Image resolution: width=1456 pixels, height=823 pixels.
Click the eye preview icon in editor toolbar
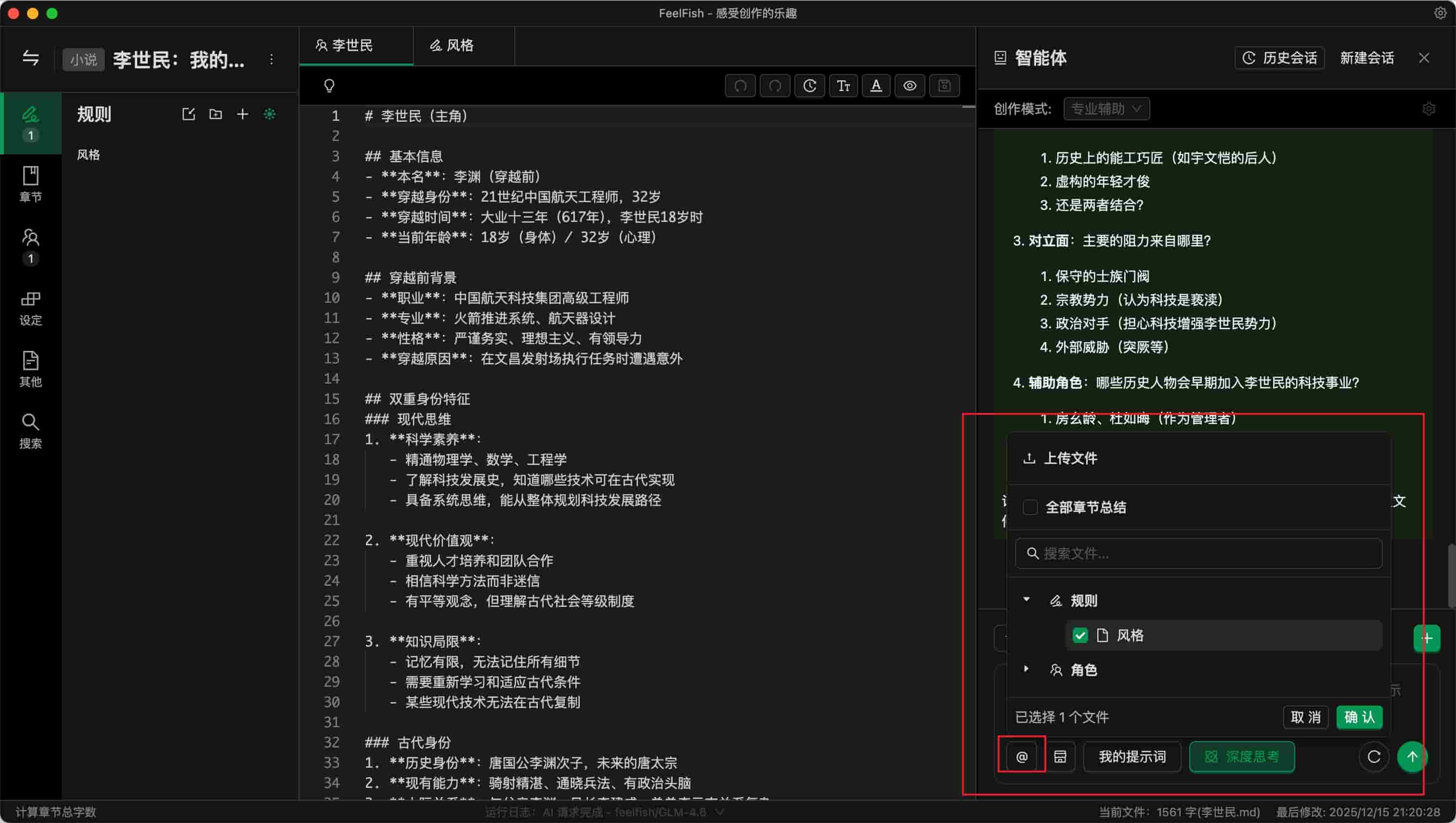point(909,86)
